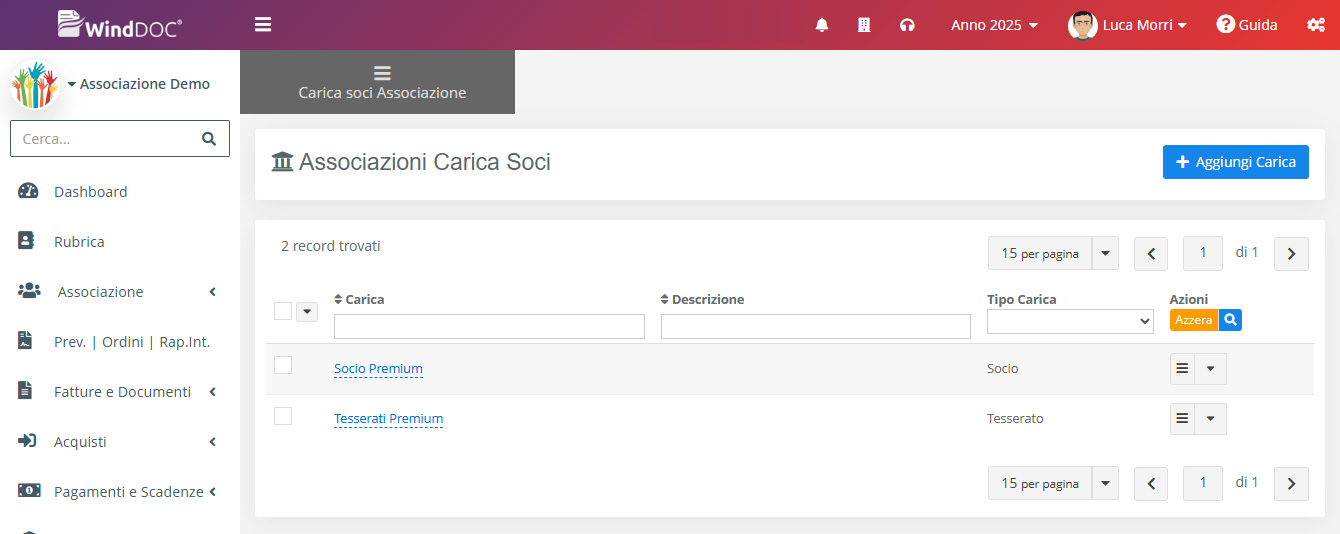
Task: Go to previous page in bottom pagination
Action: [x=1151, y=484]
